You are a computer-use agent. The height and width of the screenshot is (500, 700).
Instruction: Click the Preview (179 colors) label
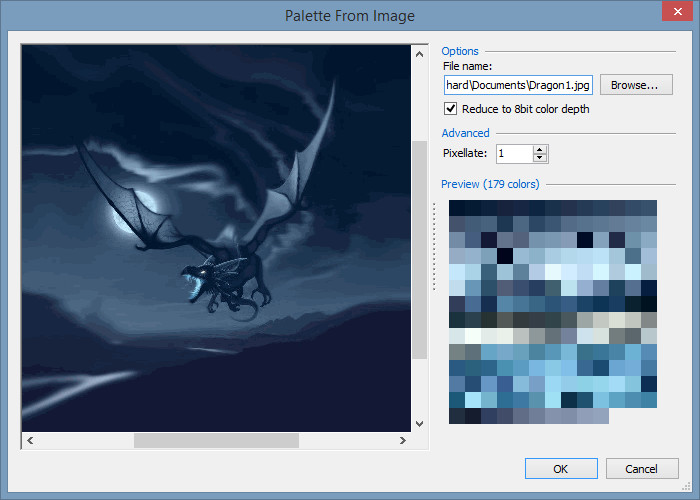tap(490, 184)
